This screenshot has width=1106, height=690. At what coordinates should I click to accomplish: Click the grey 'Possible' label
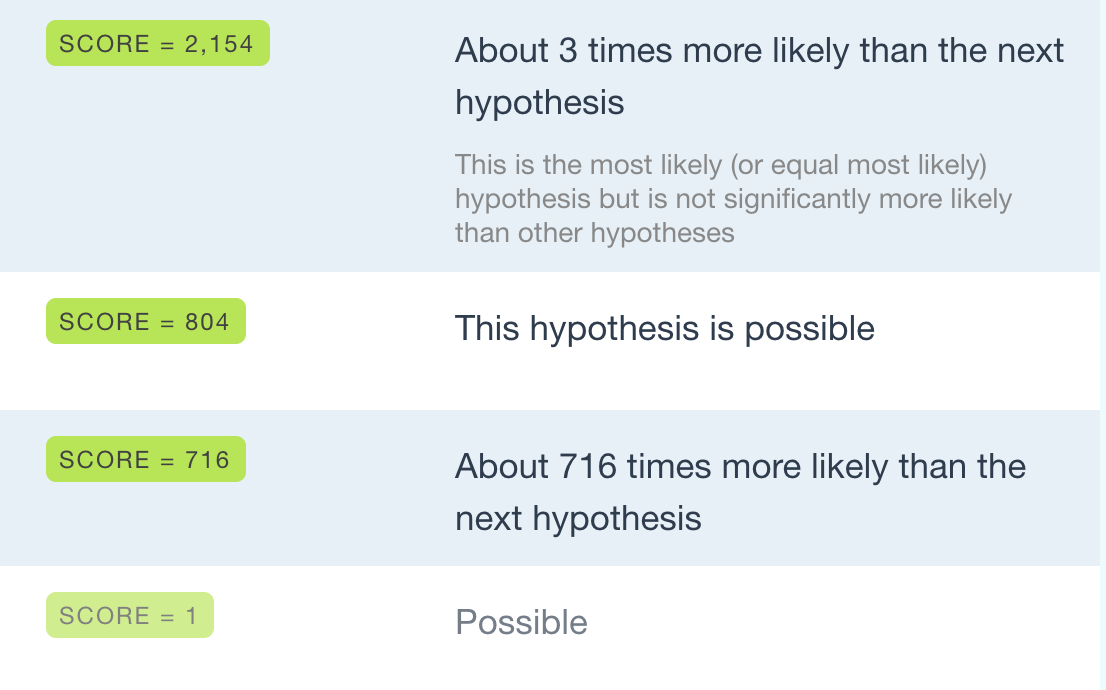[x=521, y=622]
